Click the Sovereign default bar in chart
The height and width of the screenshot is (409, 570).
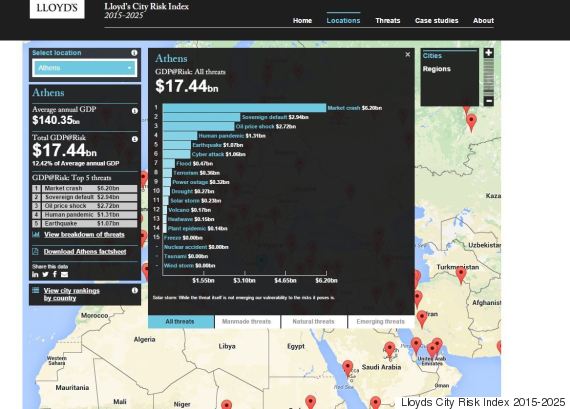[201, 117]
